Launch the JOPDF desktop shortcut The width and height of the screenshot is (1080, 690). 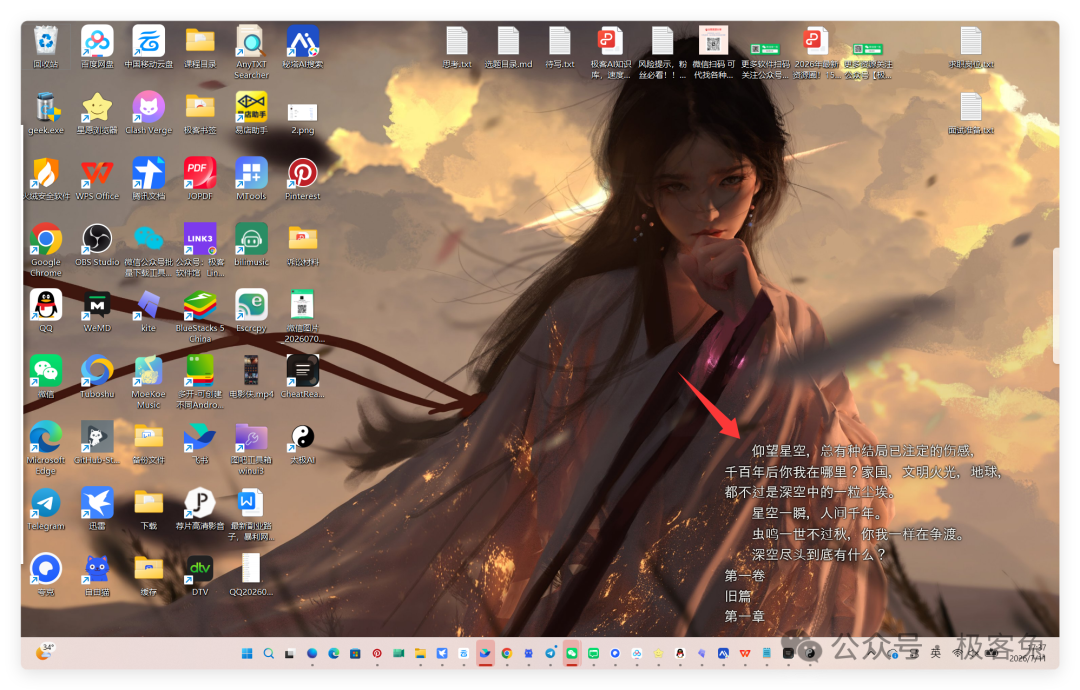(x=200, y=179)
